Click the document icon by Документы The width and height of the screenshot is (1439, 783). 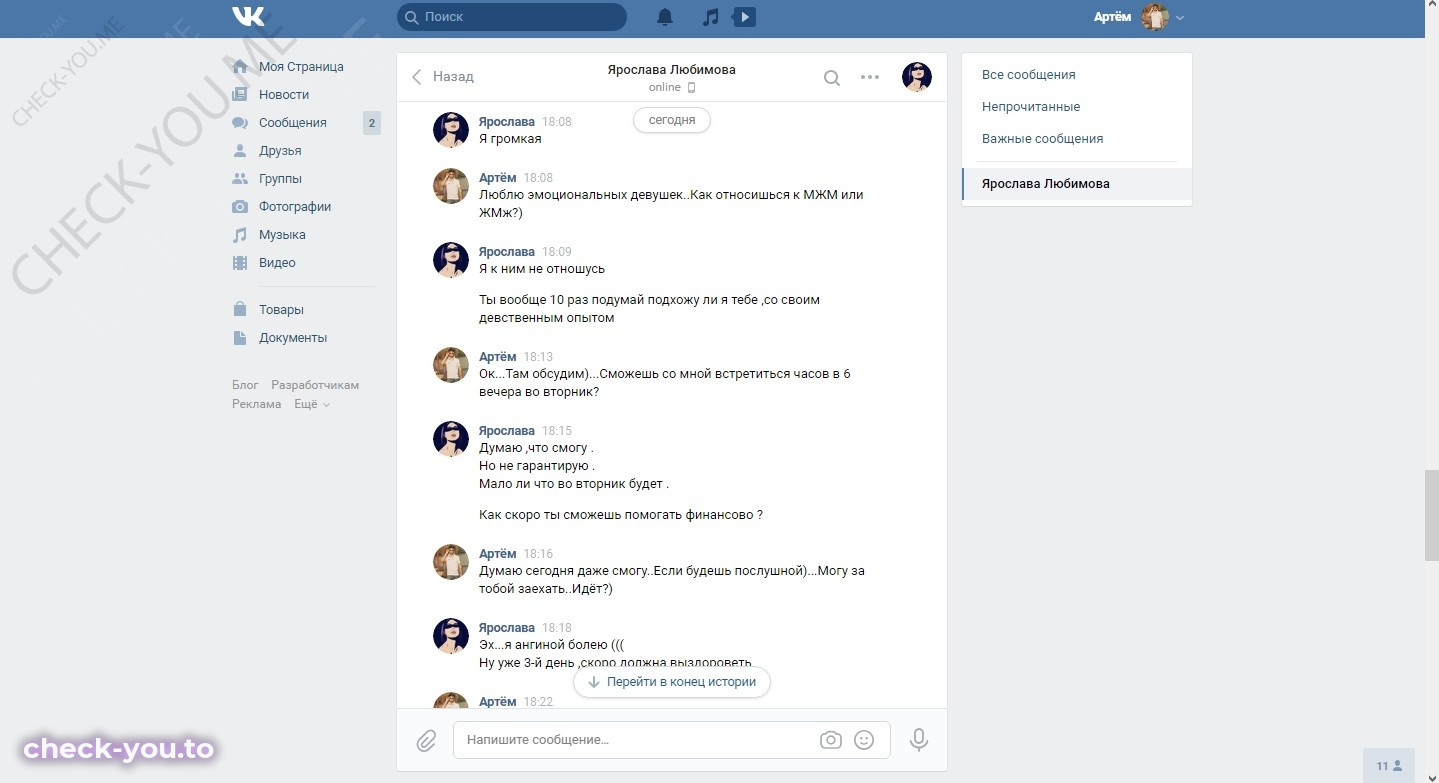(x=240, y=338)
